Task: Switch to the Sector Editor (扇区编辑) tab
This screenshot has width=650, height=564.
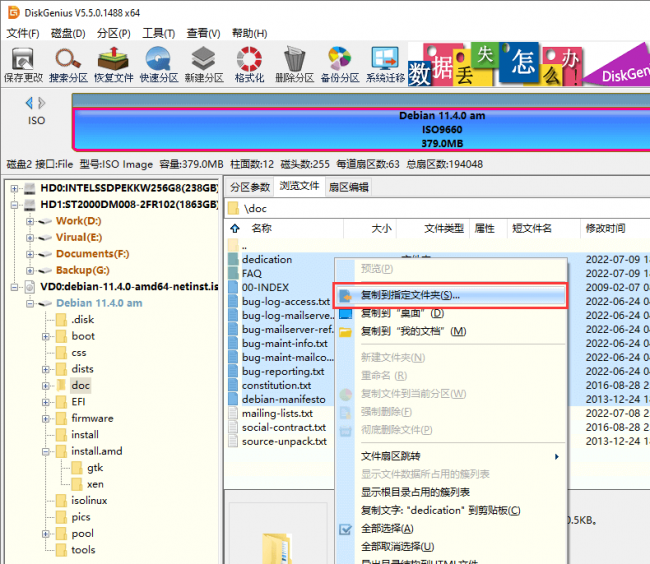Action: click(x=349, y=187)
